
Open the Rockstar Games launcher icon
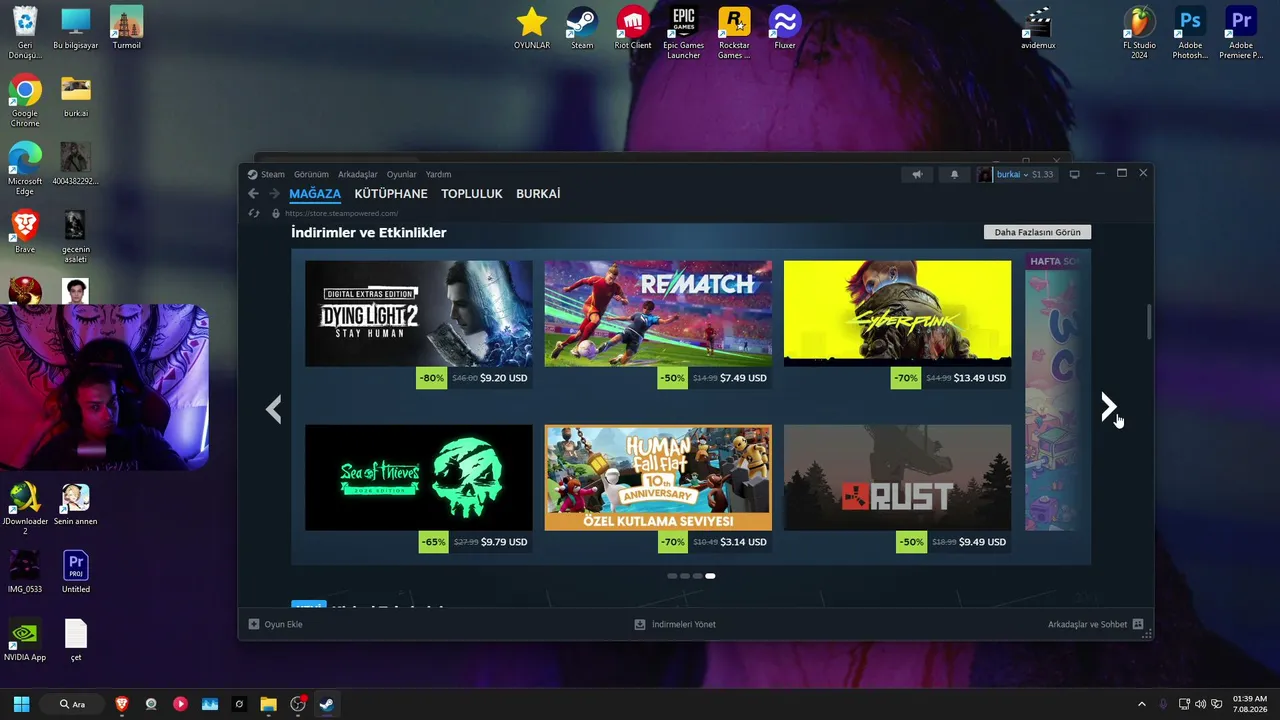coord(734,32)
